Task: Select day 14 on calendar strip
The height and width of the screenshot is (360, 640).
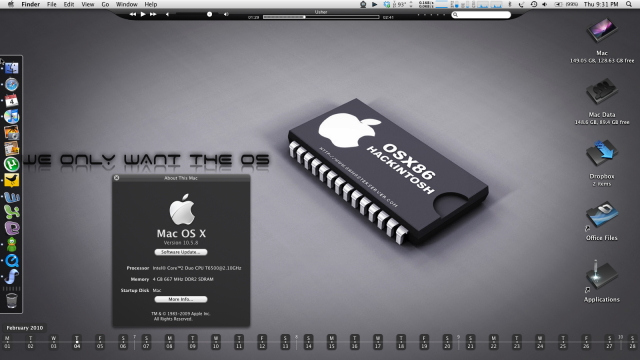Action: pyautogui.click(x=309, y=342)
